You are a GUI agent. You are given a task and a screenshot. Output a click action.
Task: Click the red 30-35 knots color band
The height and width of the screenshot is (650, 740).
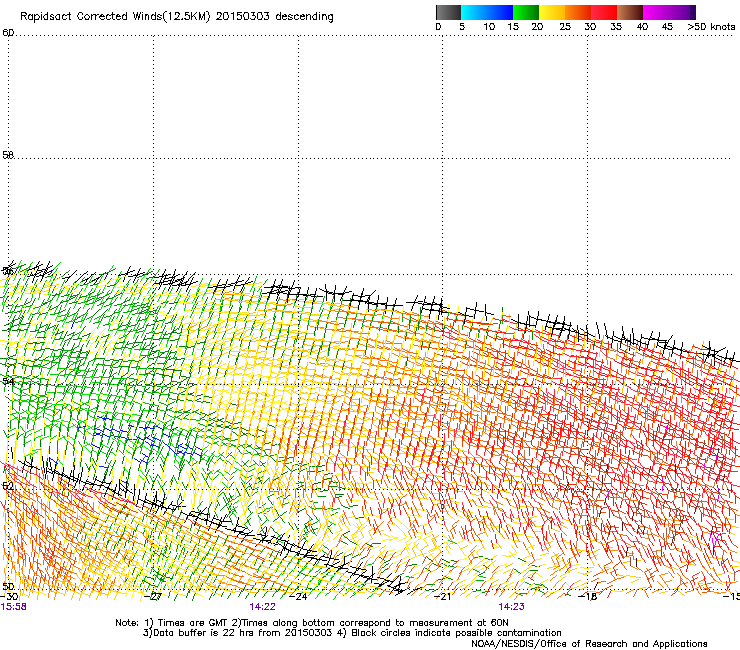[604, 12]
